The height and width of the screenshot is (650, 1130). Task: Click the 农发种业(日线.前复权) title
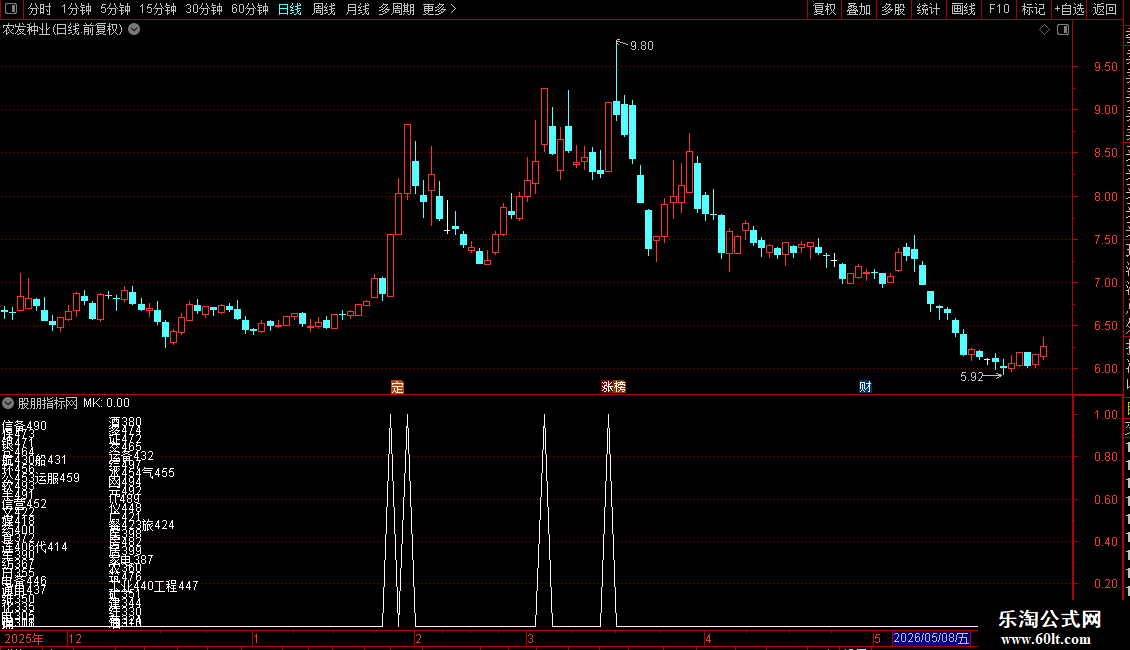[63, 30]
